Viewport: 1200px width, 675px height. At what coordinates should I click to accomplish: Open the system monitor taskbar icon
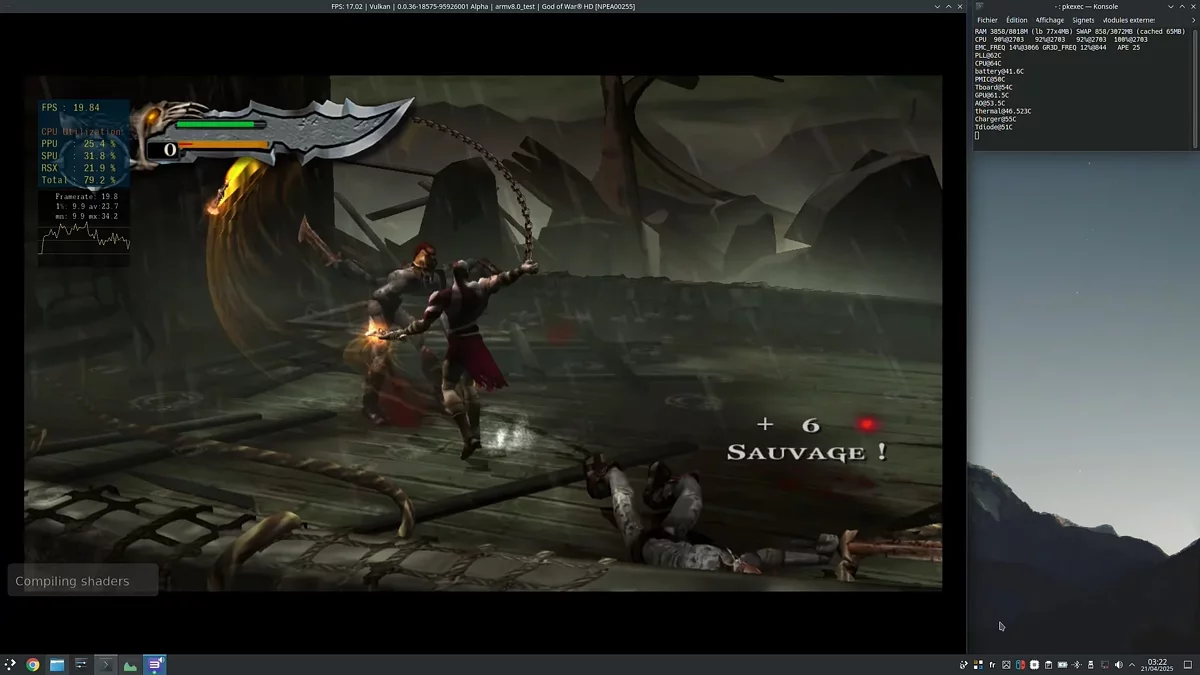(130, 665)
